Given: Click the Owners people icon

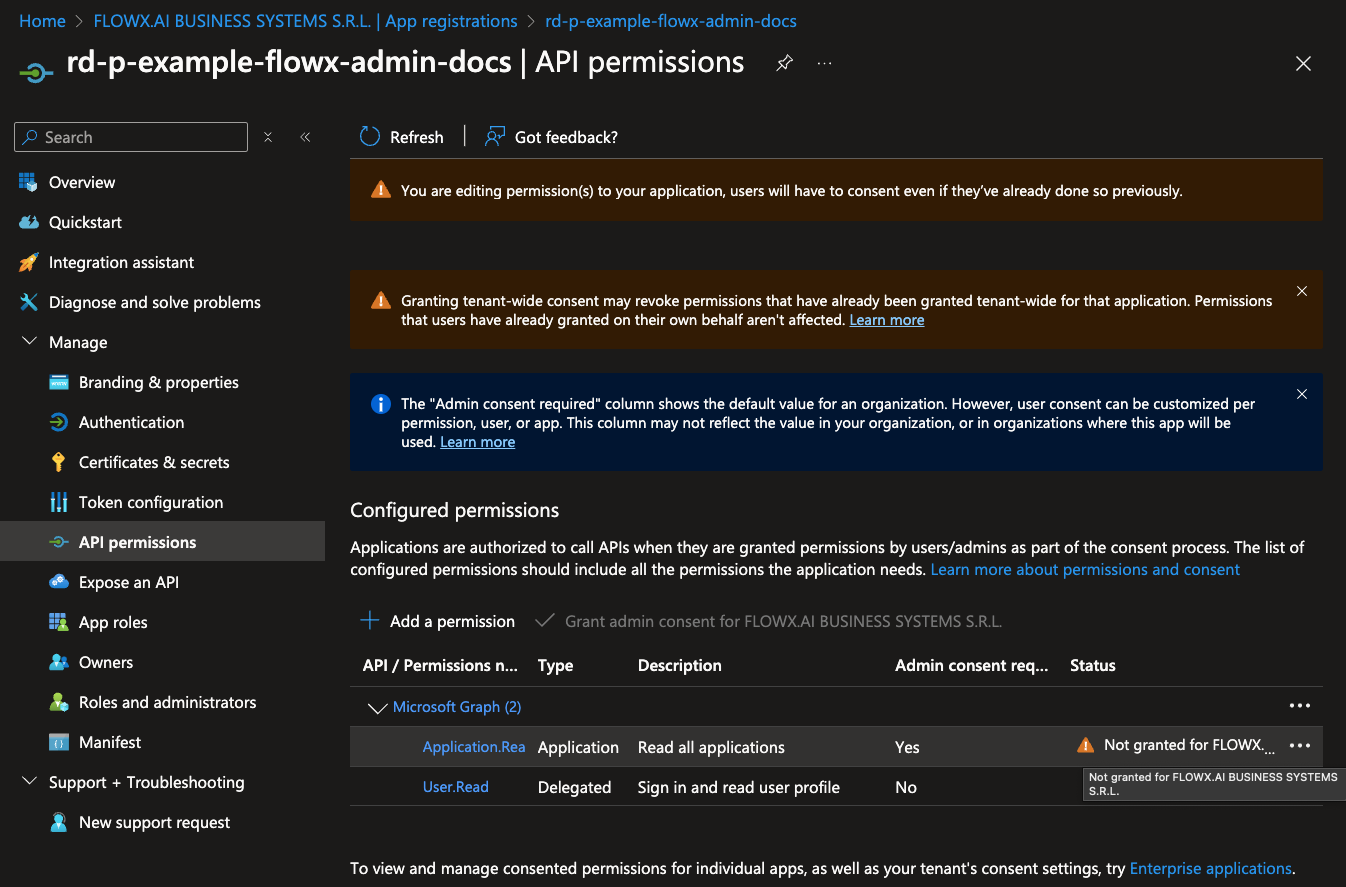Looking at the screenshot, I should (59, 662).
